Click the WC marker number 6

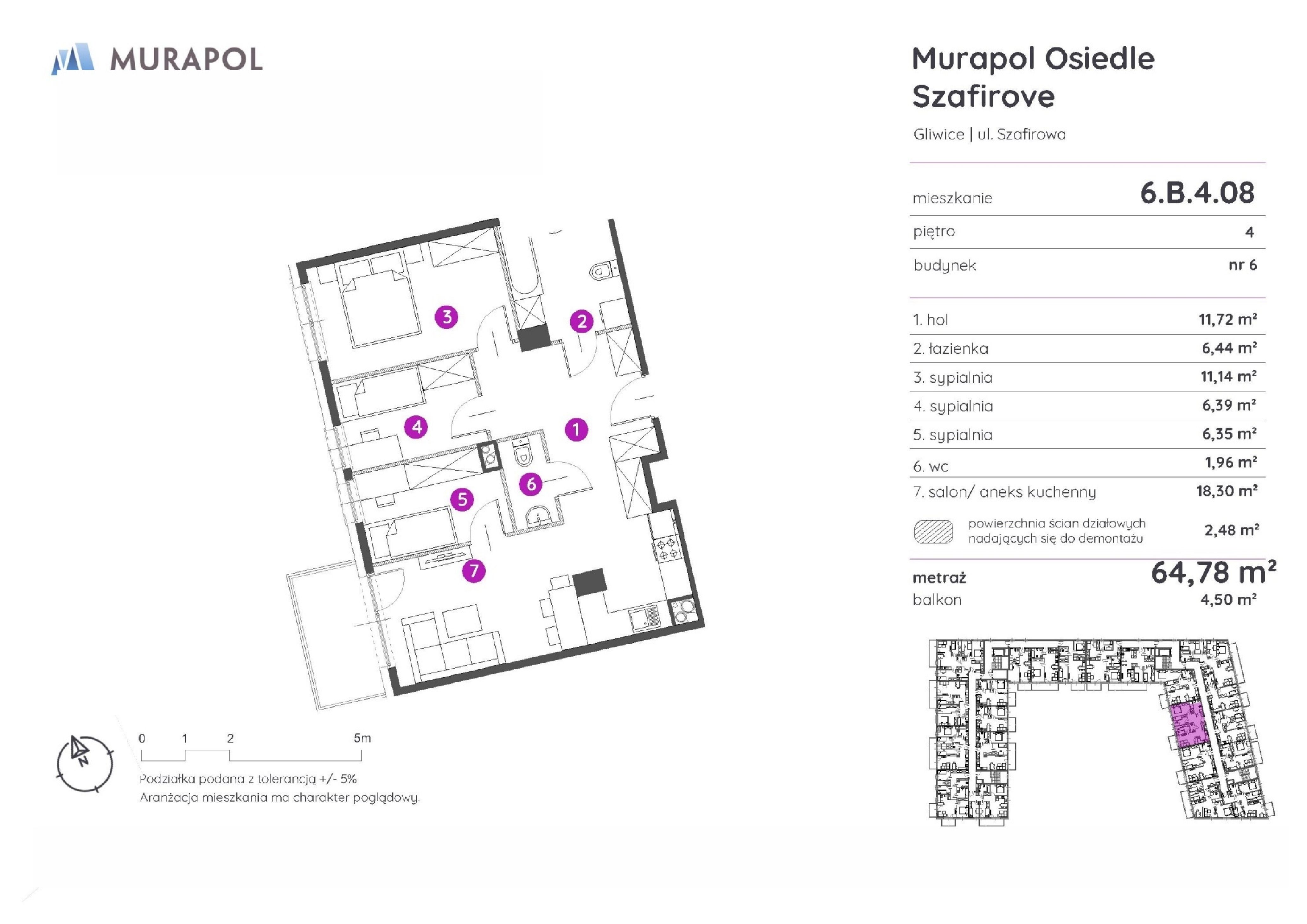[531, 484]
